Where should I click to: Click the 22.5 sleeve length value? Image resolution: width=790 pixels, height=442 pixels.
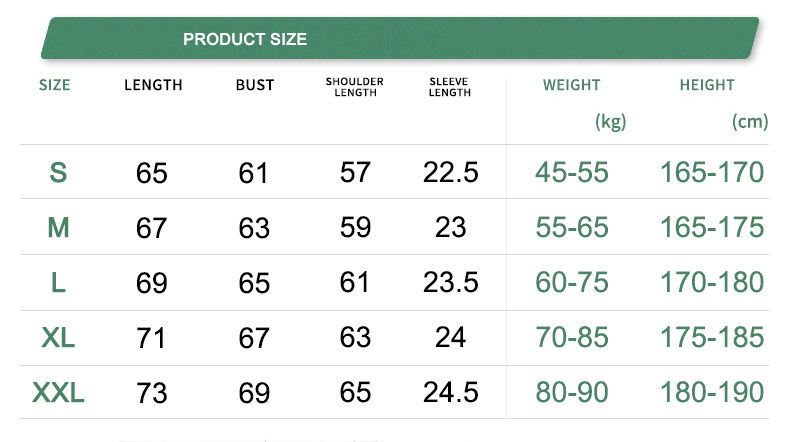click(450, 173)
